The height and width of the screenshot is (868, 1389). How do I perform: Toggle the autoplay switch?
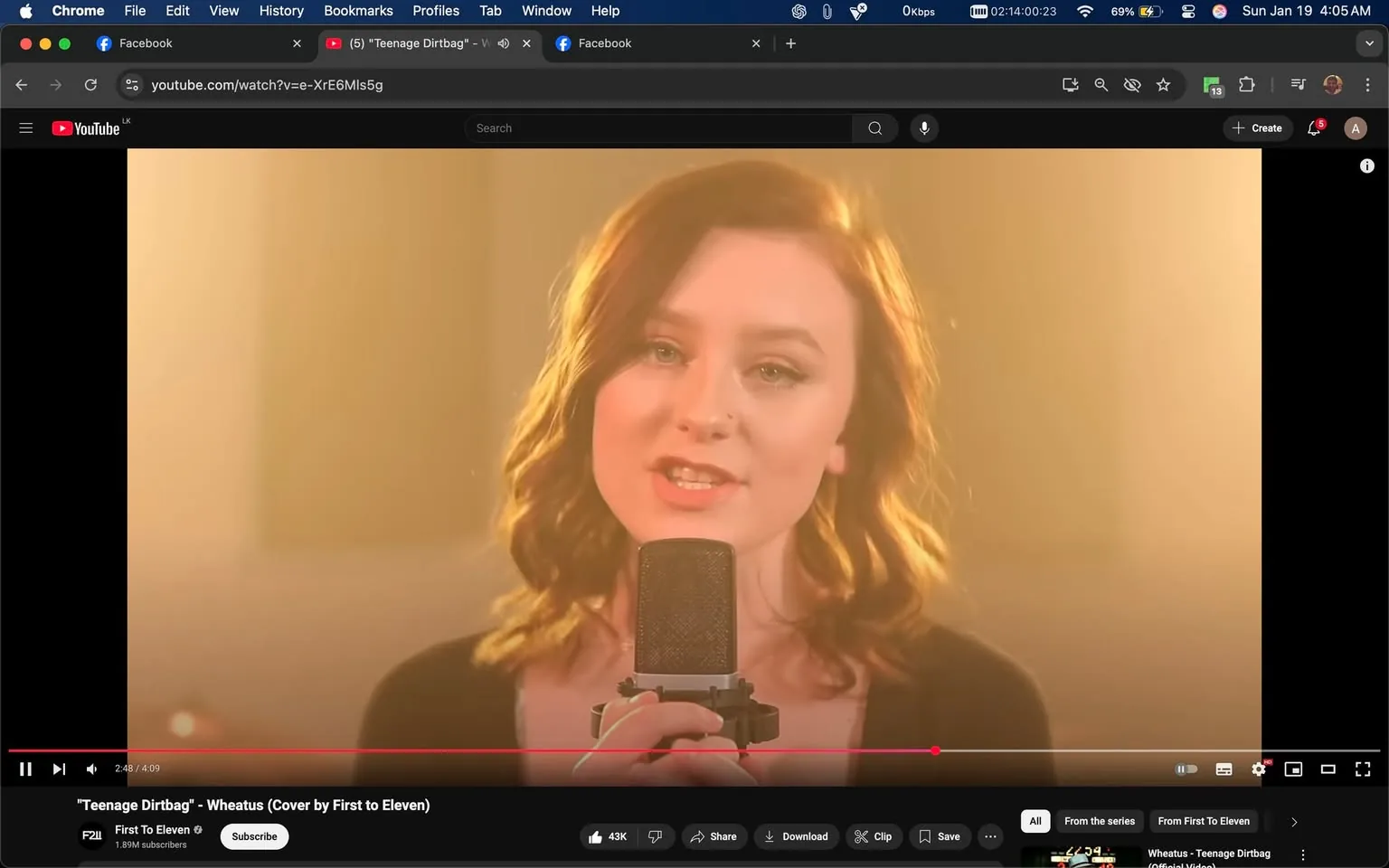point(1186,769)
